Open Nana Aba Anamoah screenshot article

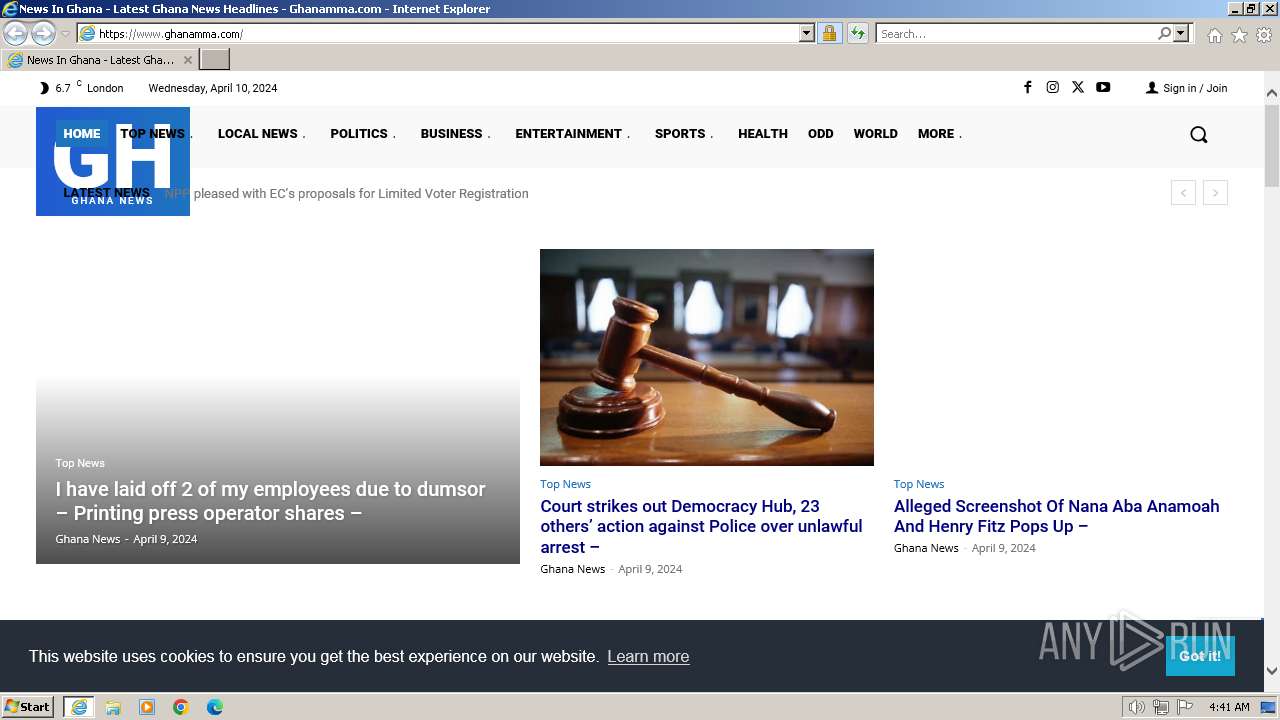point(1056,516)
